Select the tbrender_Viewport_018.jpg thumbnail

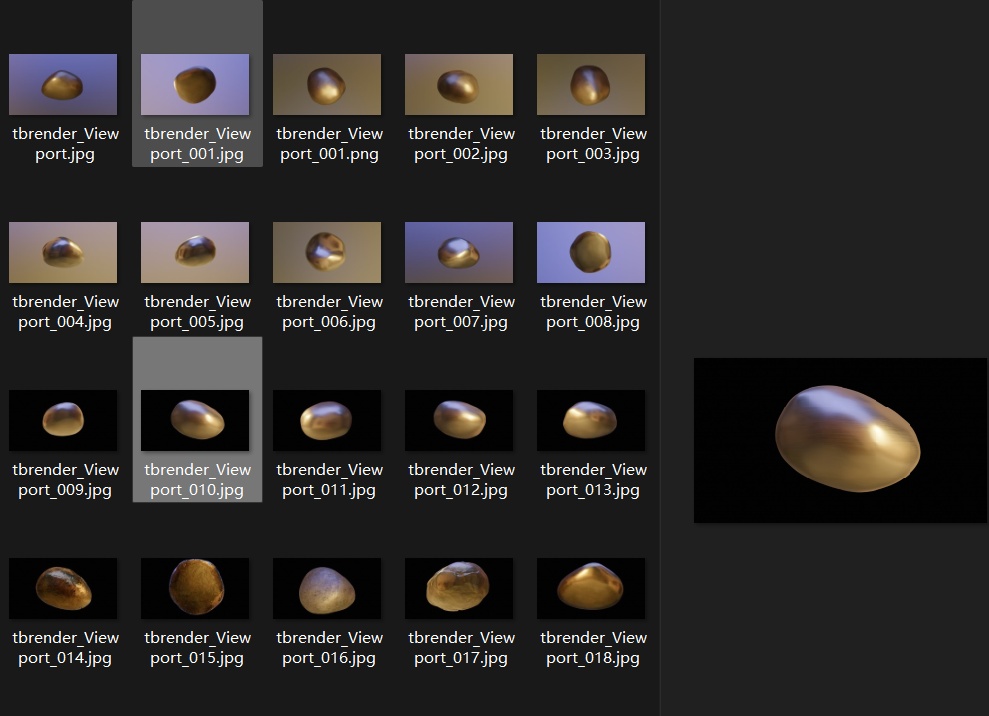pyautogui.click(x=591, y=588)
